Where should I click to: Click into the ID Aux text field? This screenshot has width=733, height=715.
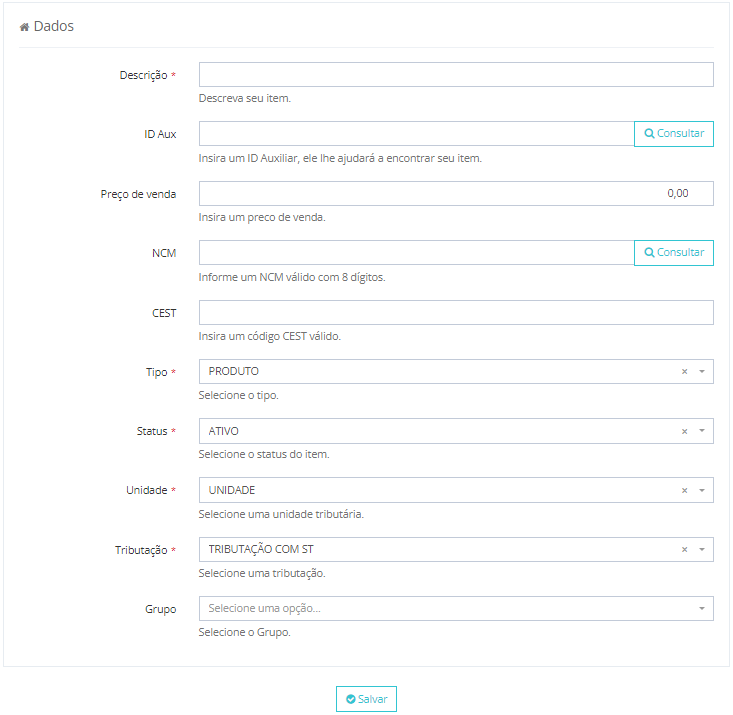pyautogui.click(x=416, y=134)
